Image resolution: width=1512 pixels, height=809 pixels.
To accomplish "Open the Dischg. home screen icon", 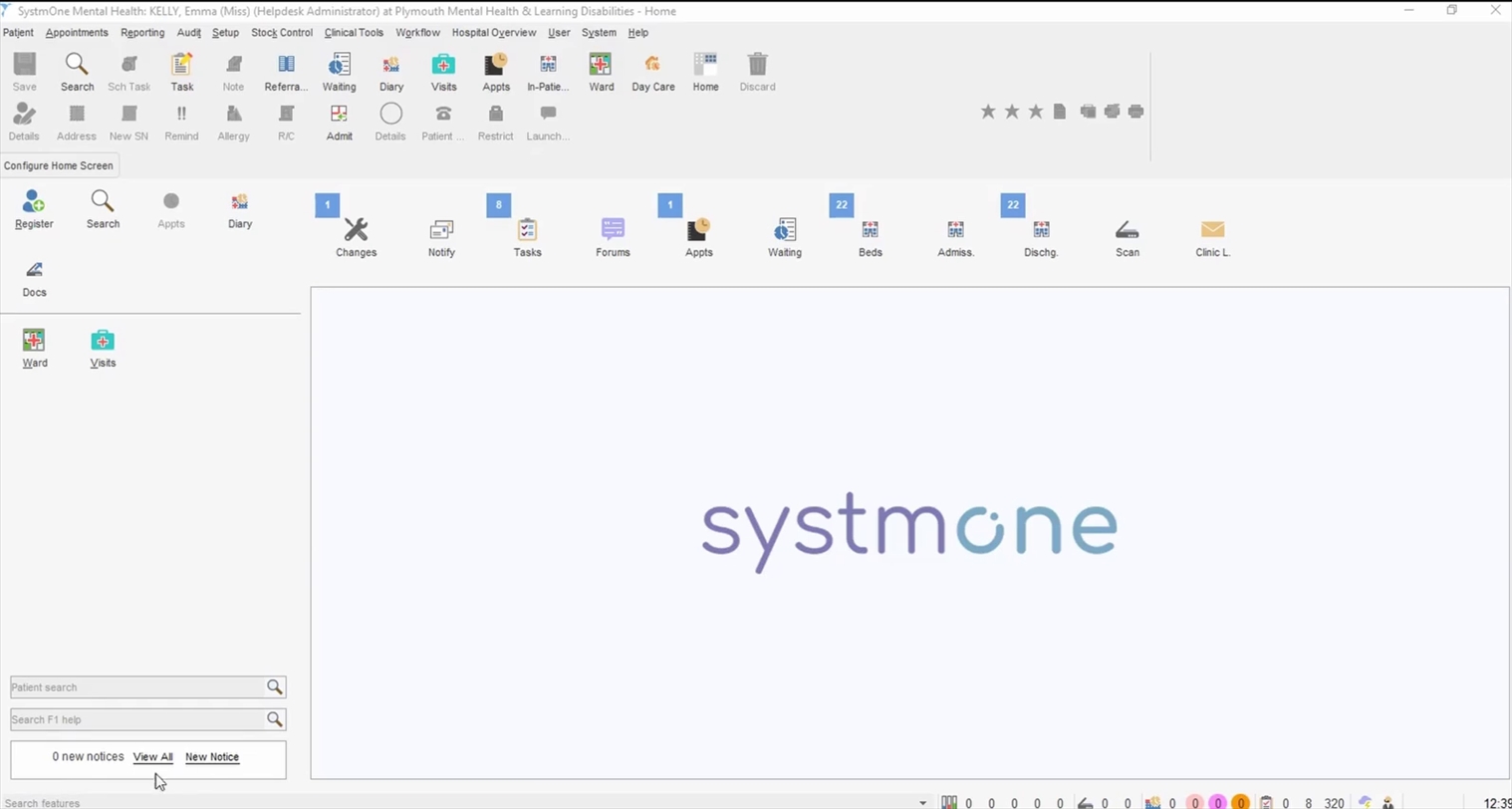I will (x=1041, y=238).
